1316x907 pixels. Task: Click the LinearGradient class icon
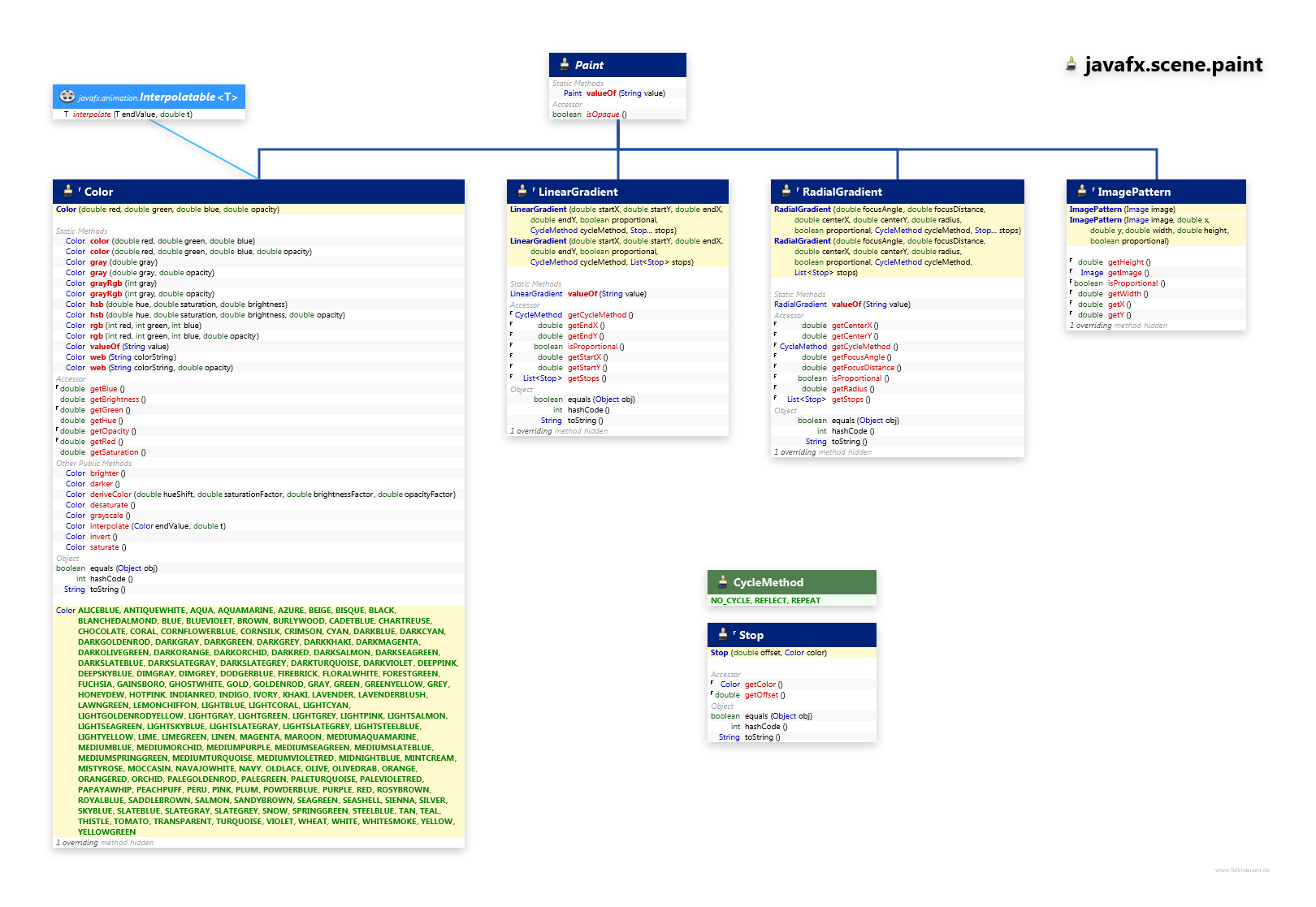pos(522,192)
